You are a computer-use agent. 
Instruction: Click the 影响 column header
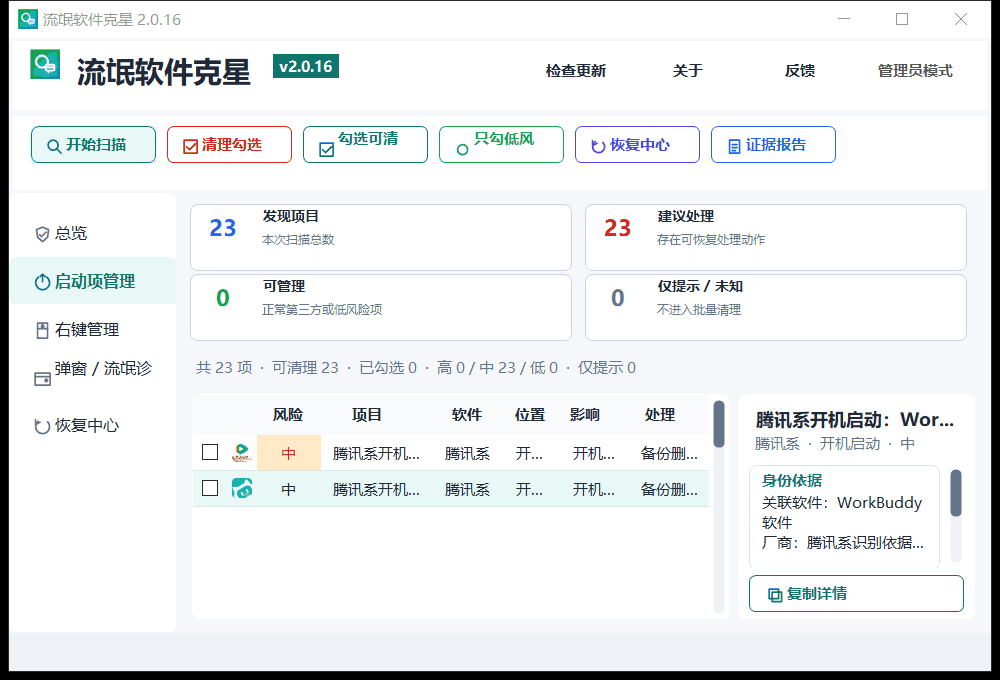[584, 415]
